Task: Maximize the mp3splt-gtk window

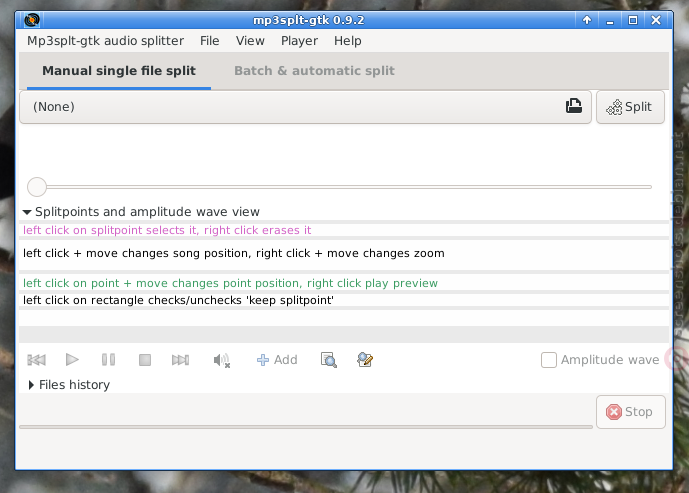Action: click(x=633, y=20)
